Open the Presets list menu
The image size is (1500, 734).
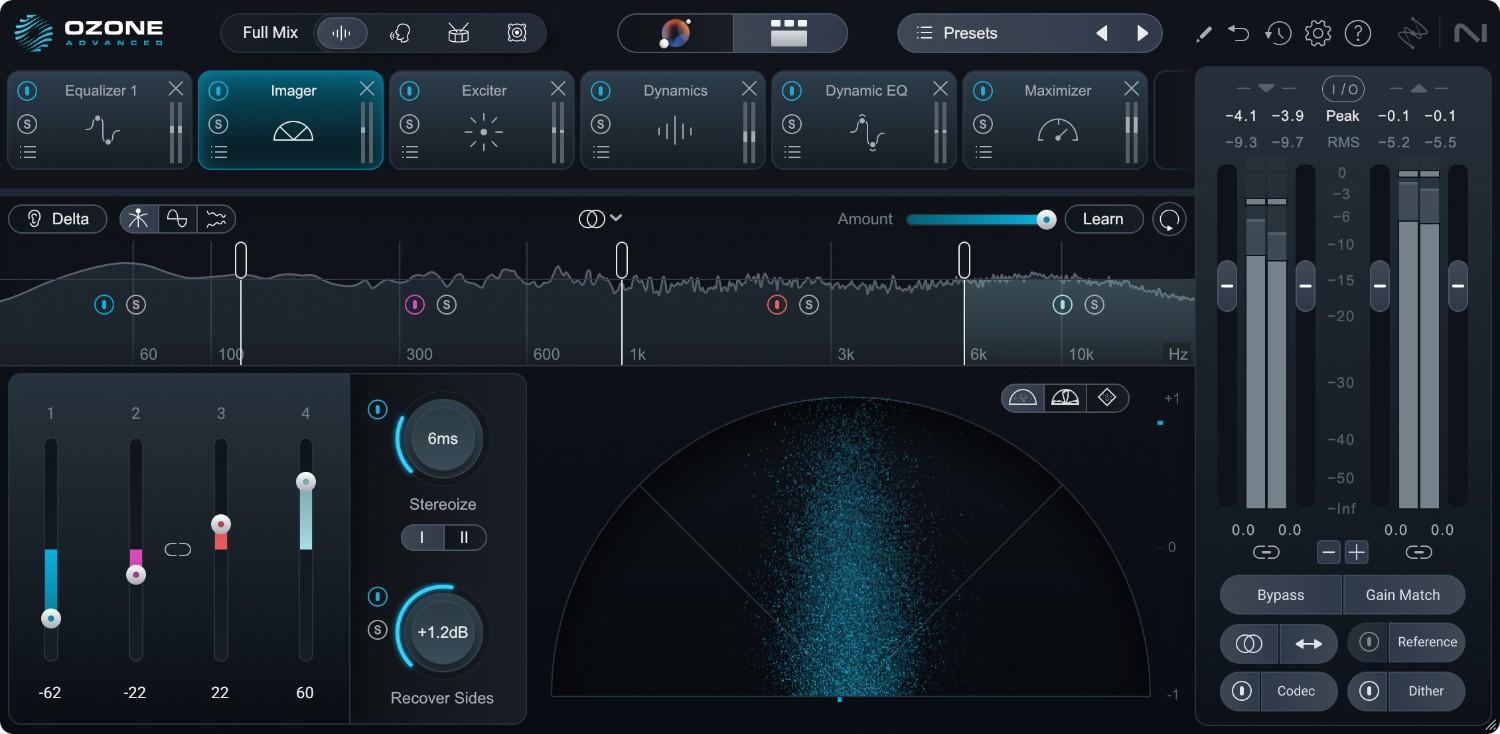click(x=959, y=33)
